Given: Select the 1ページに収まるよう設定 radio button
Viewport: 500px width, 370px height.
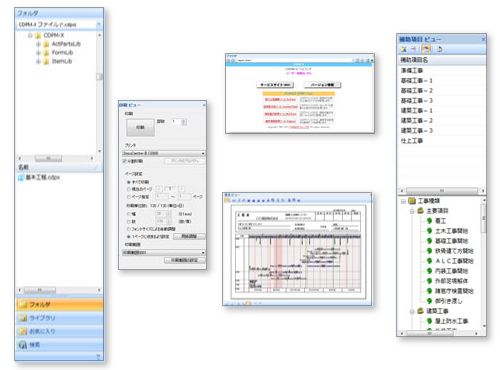Looking at the screenshot, I should [129, 237].
